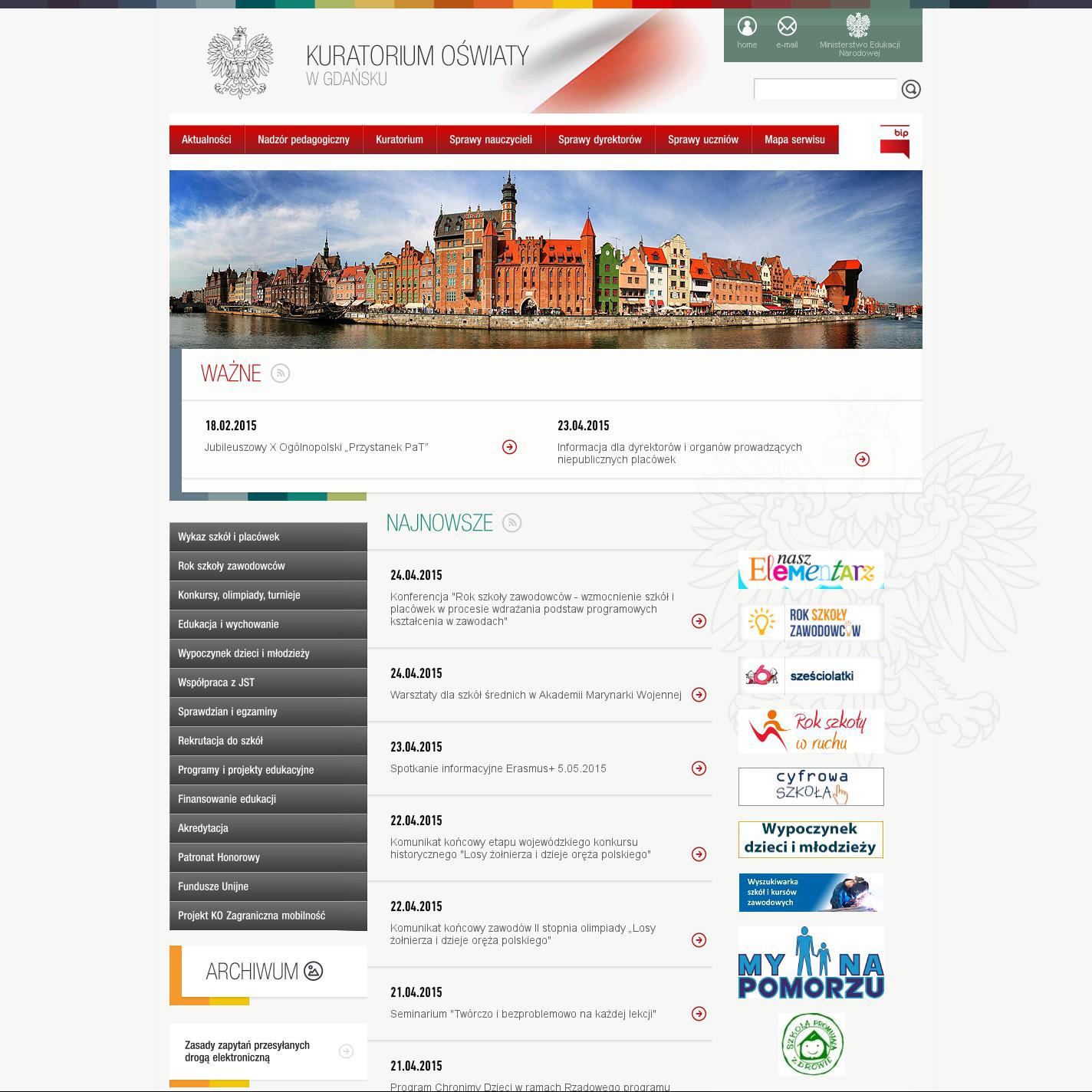This screenshot has height=1092, width=1092.
Task: Click arrow next to Erasmus+ meeting news
Action: pos(699,768)
